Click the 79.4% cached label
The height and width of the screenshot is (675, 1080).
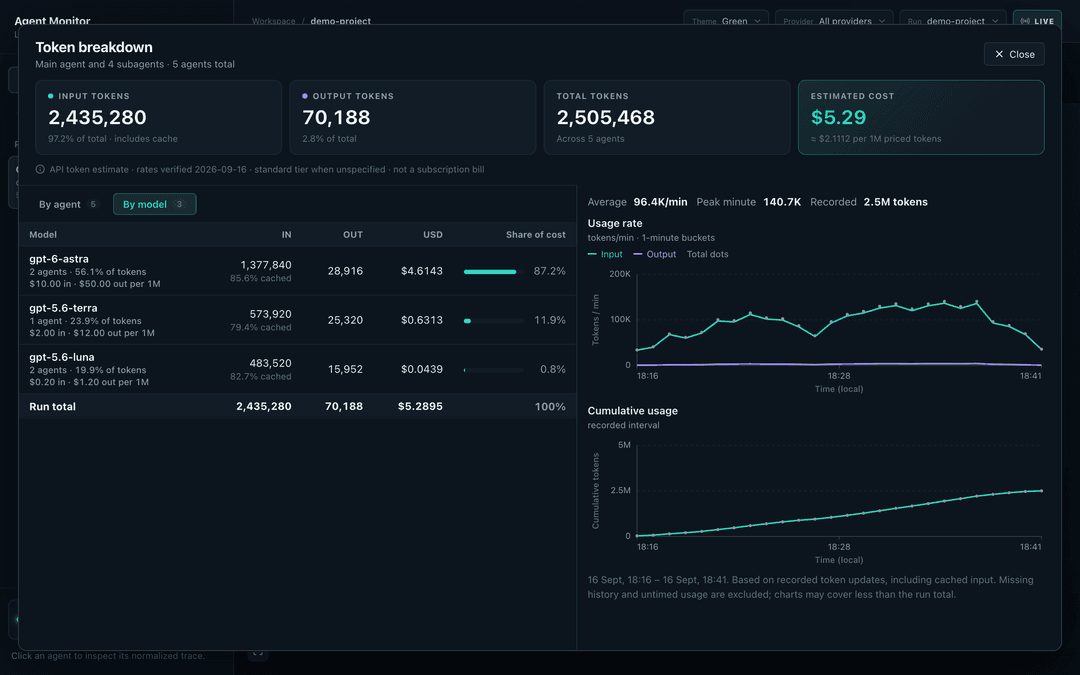tap(260, 327)
